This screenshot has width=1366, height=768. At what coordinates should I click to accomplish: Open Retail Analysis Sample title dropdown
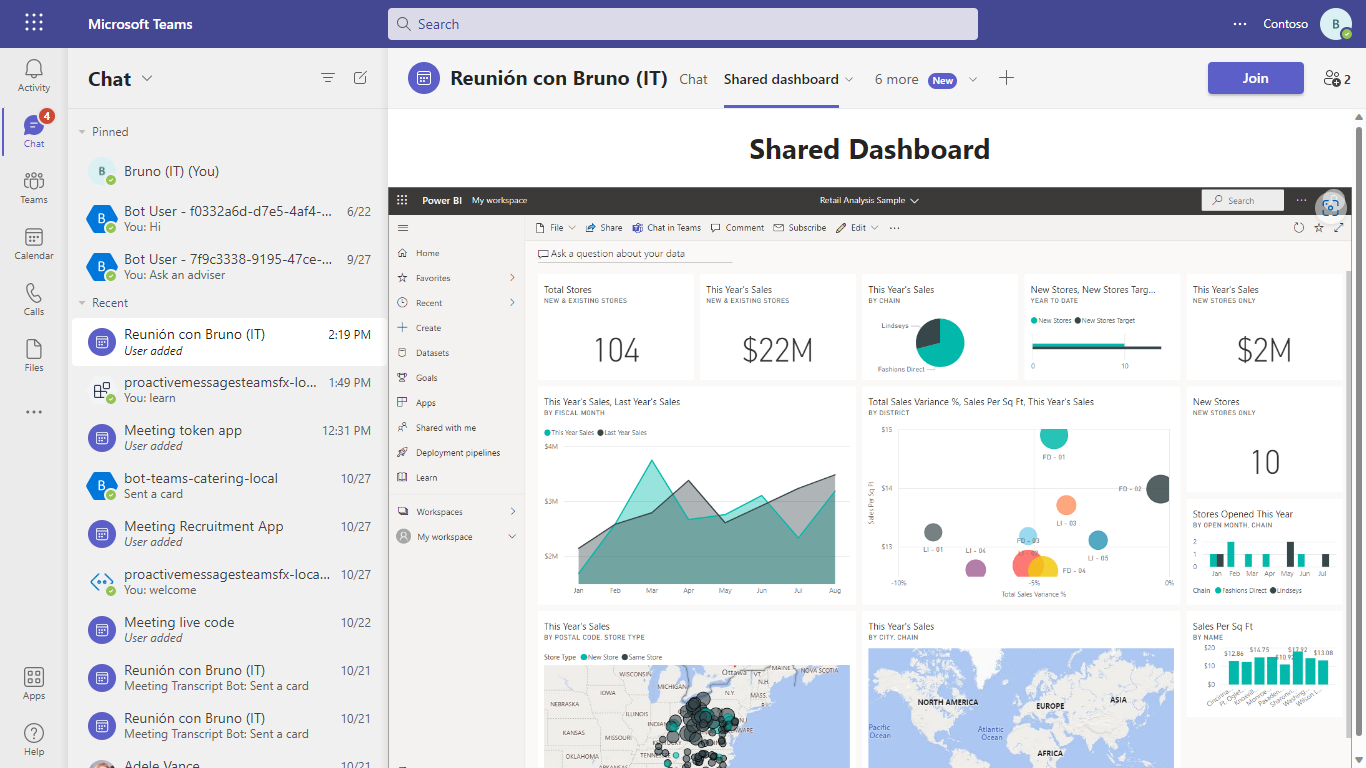pos(915,201)
